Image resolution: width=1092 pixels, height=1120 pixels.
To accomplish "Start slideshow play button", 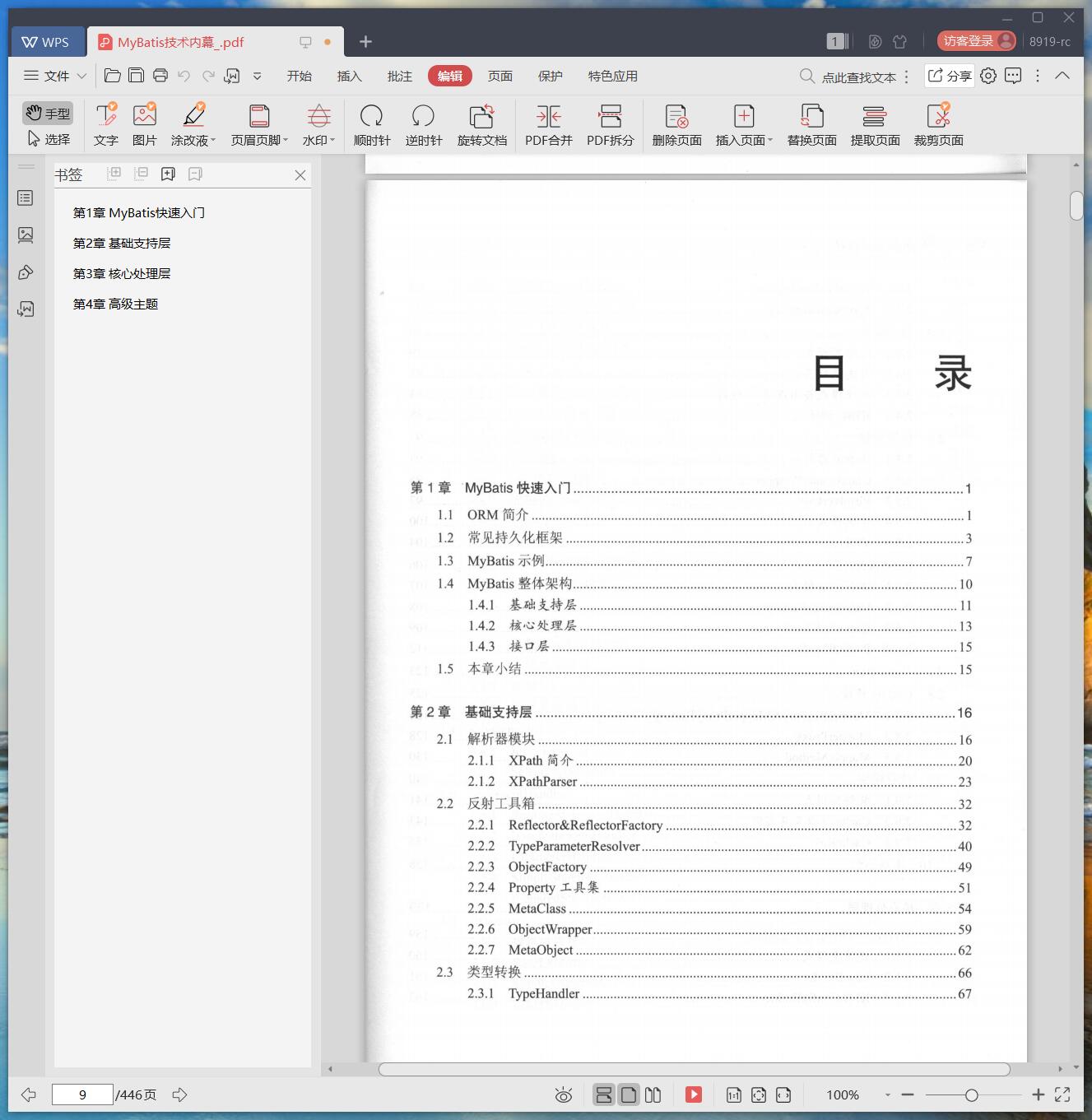I will [694, 1094].
